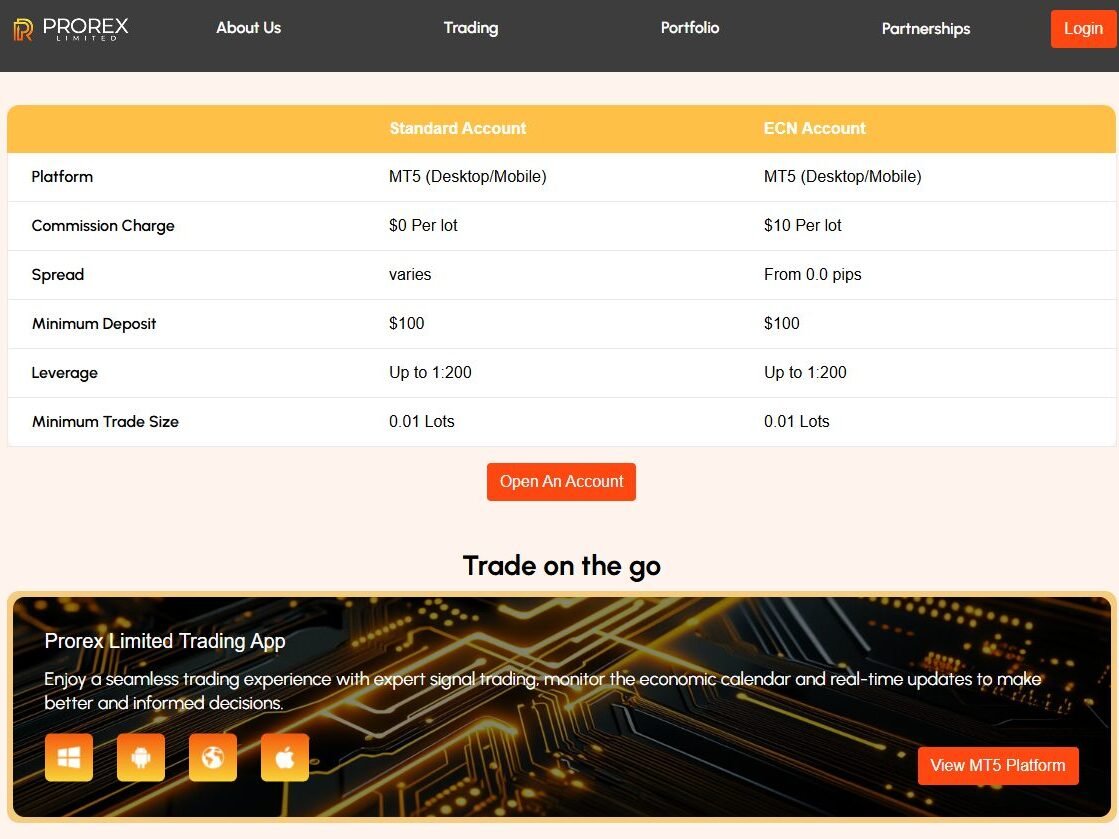Open the About Us menu
Screen dimensions: 1119x839
[x=248, y=28]
